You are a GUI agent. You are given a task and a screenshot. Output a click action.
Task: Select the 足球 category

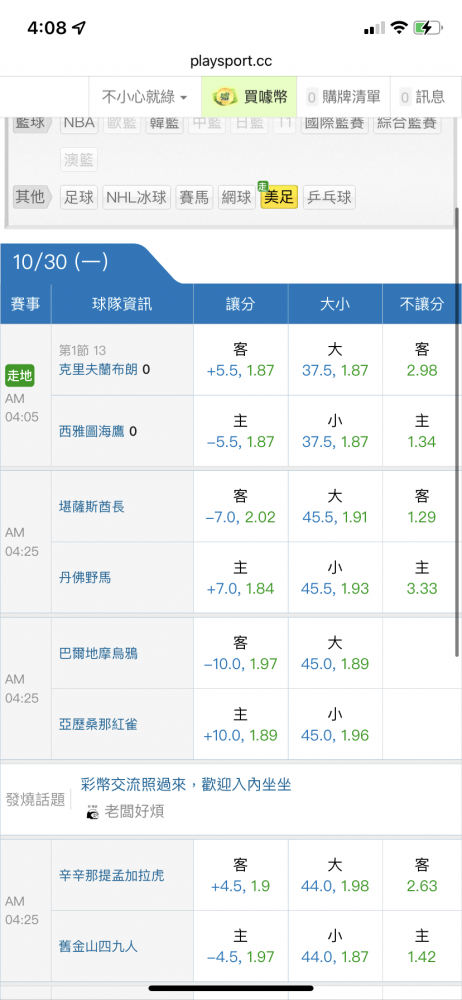pyautogui.click(x=79, y=197)
